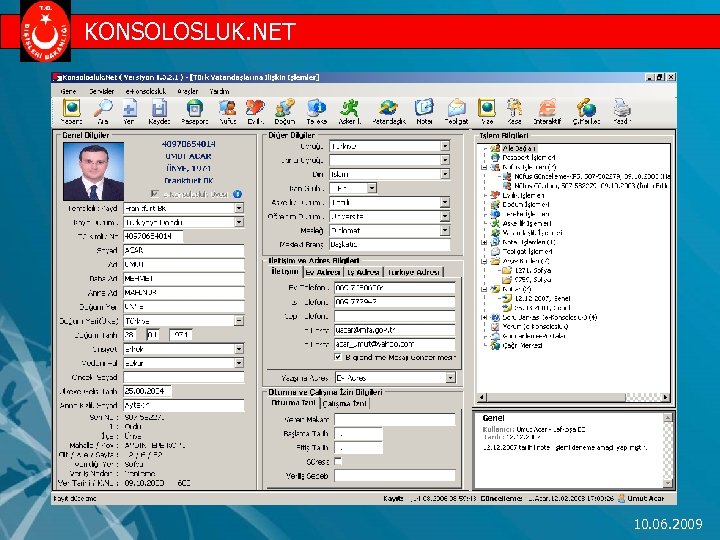Collapse the Notlar tree node
Viewport: 720px width, 540px height.
(484, 289)
